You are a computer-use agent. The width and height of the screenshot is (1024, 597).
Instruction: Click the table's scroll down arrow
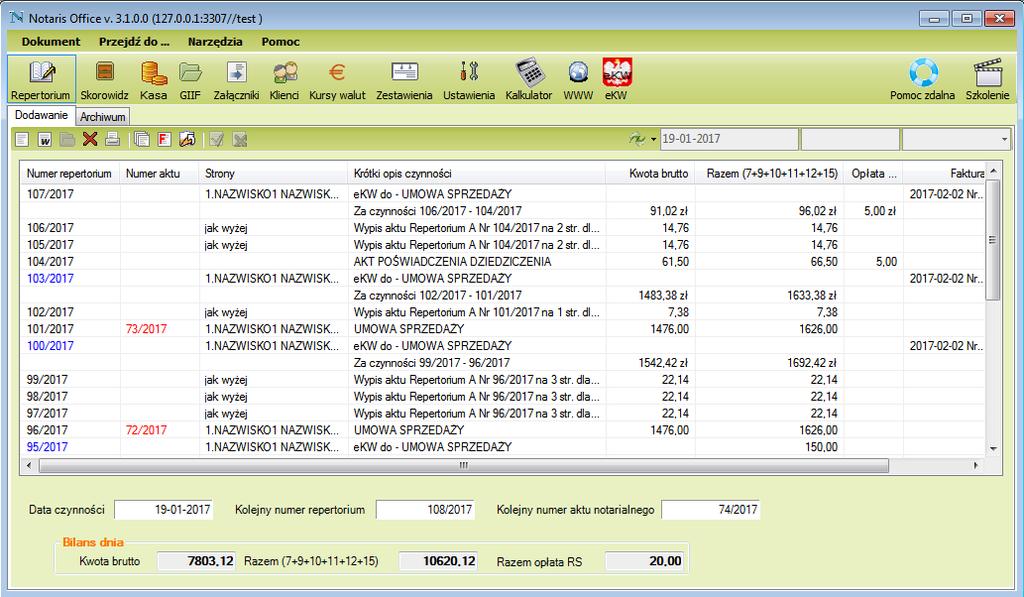(993, 449)
